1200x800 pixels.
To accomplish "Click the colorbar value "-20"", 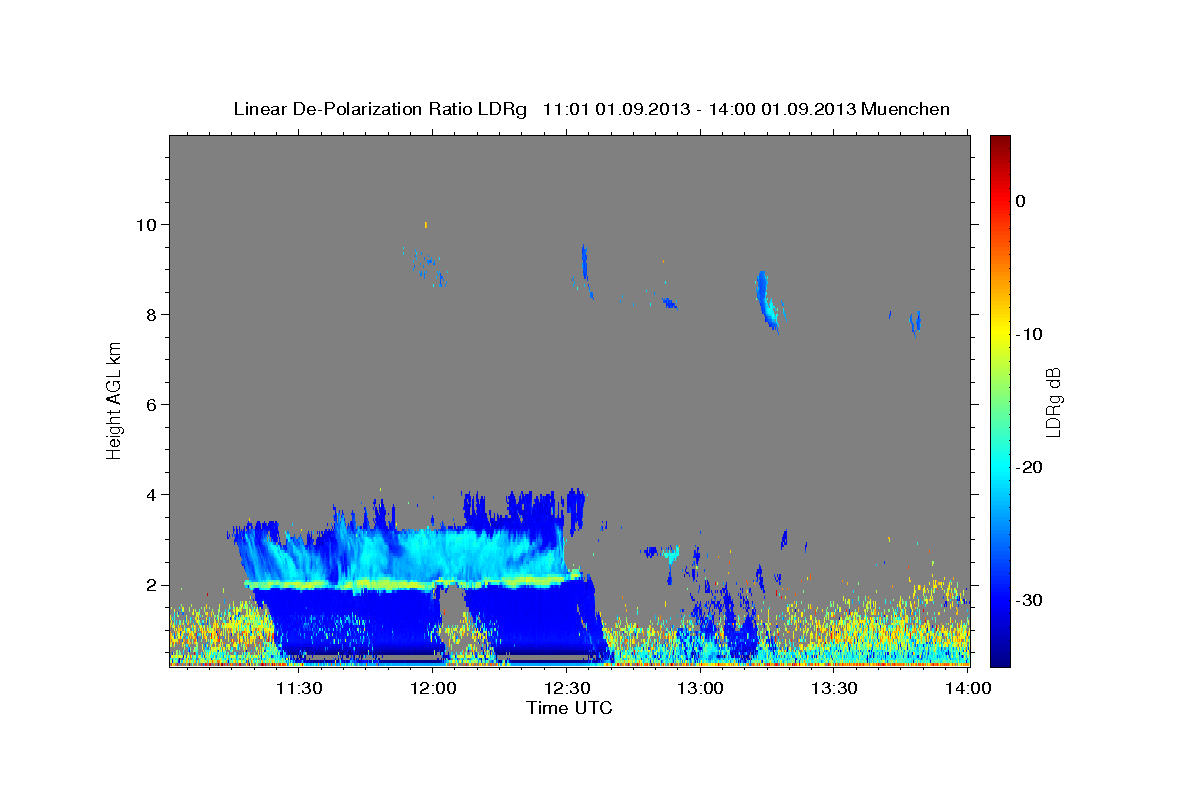I will click(1030, 467).
